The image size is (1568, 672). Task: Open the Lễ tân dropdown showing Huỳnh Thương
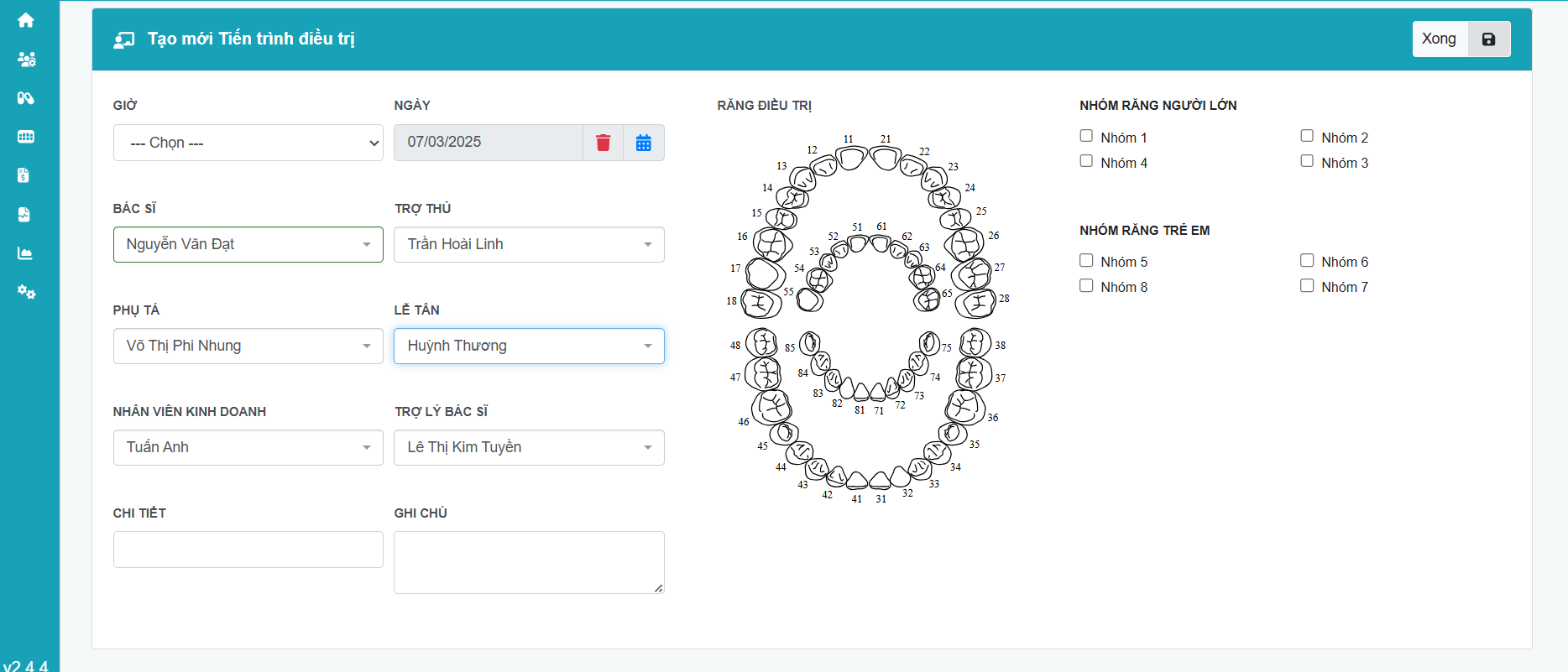click(x=529, y=346)
